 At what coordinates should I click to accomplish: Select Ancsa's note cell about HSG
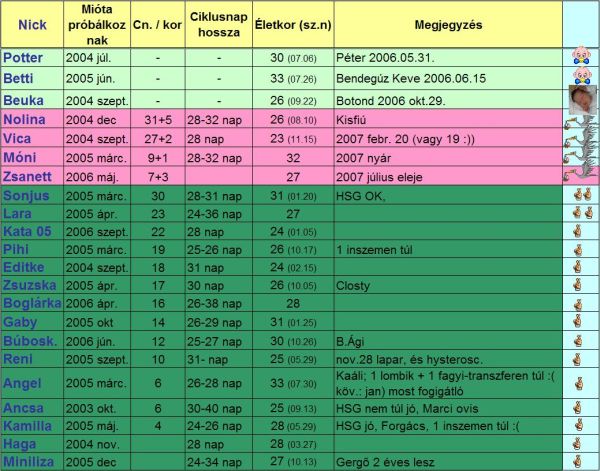[x=449, y=407]
